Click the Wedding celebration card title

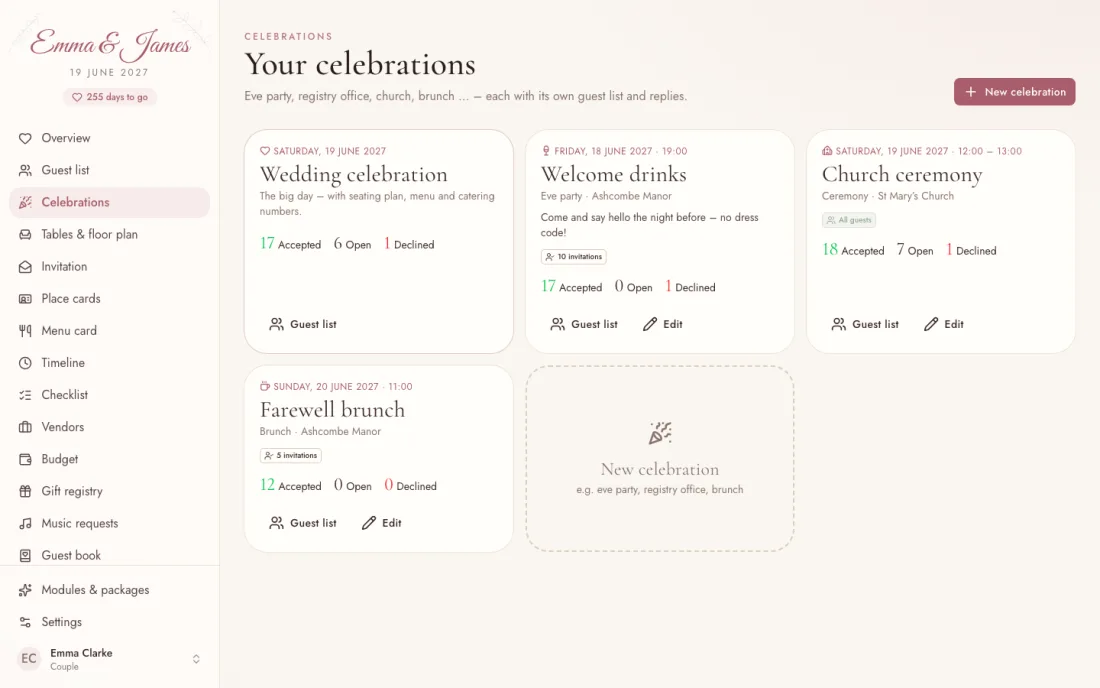coord(354,174)
